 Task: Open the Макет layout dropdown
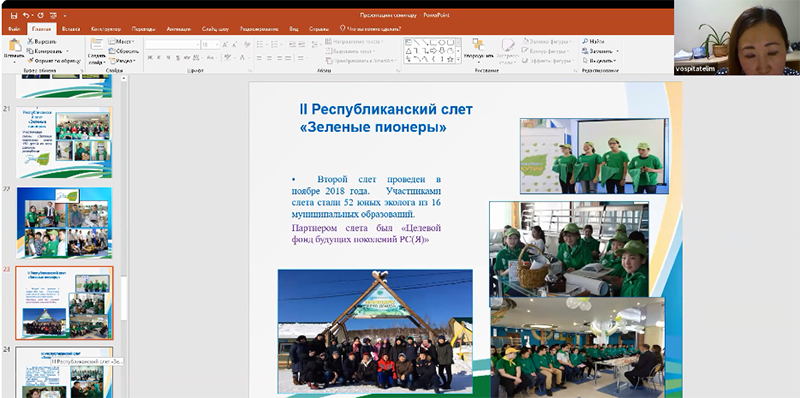click(121, 42)
